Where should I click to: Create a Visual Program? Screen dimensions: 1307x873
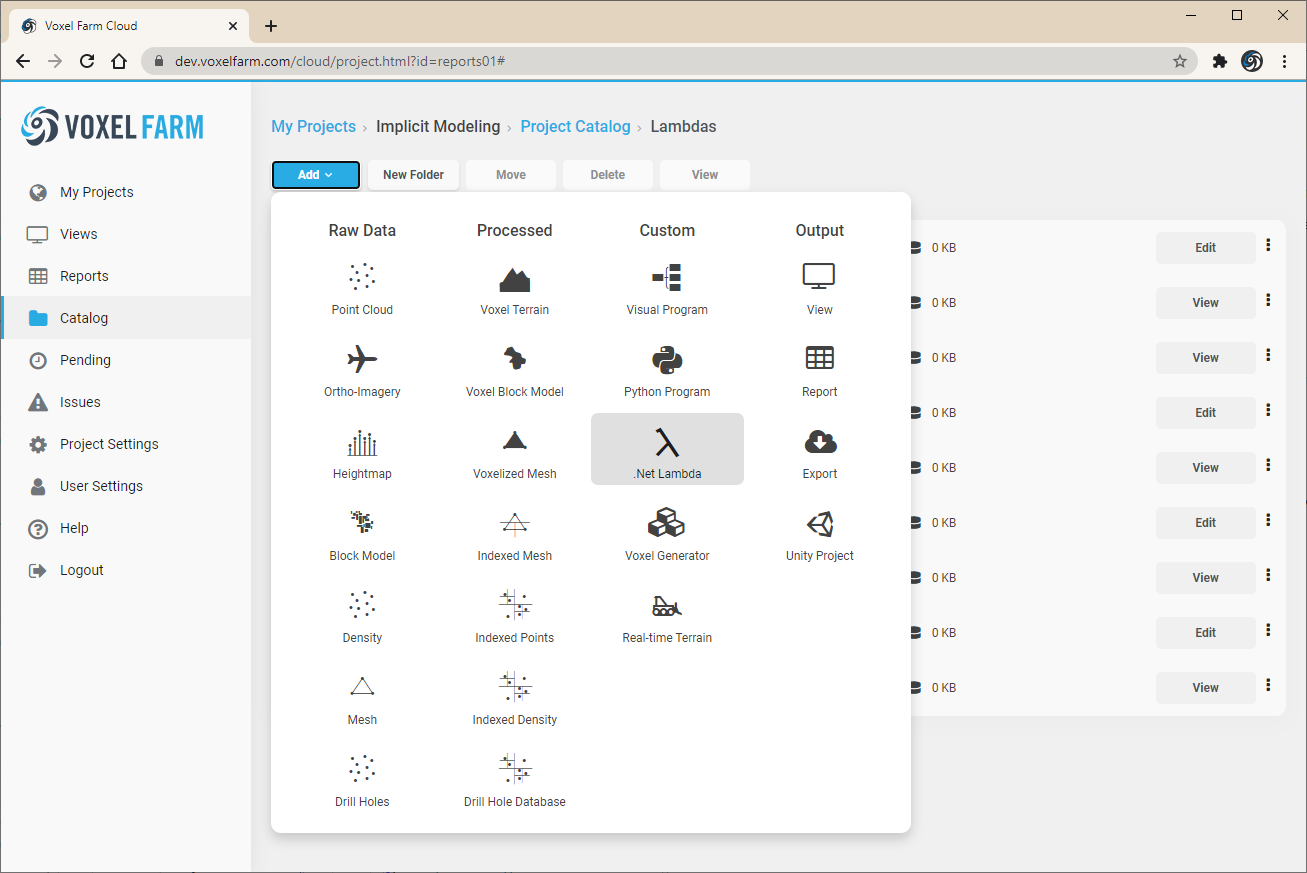(667, 290)
